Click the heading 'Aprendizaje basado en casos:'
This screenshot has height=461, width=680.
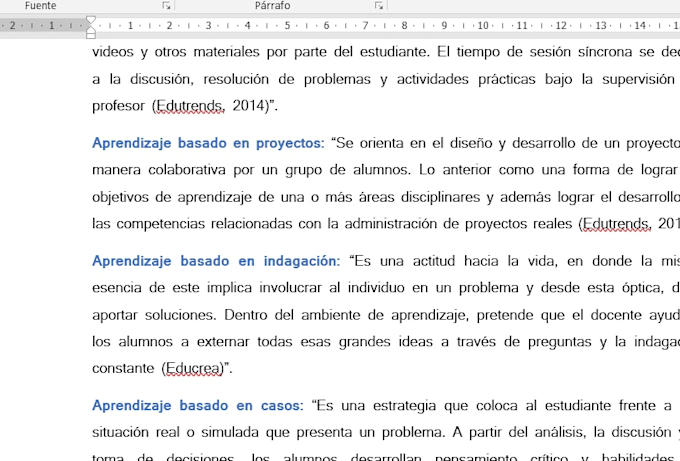point(198,405)
